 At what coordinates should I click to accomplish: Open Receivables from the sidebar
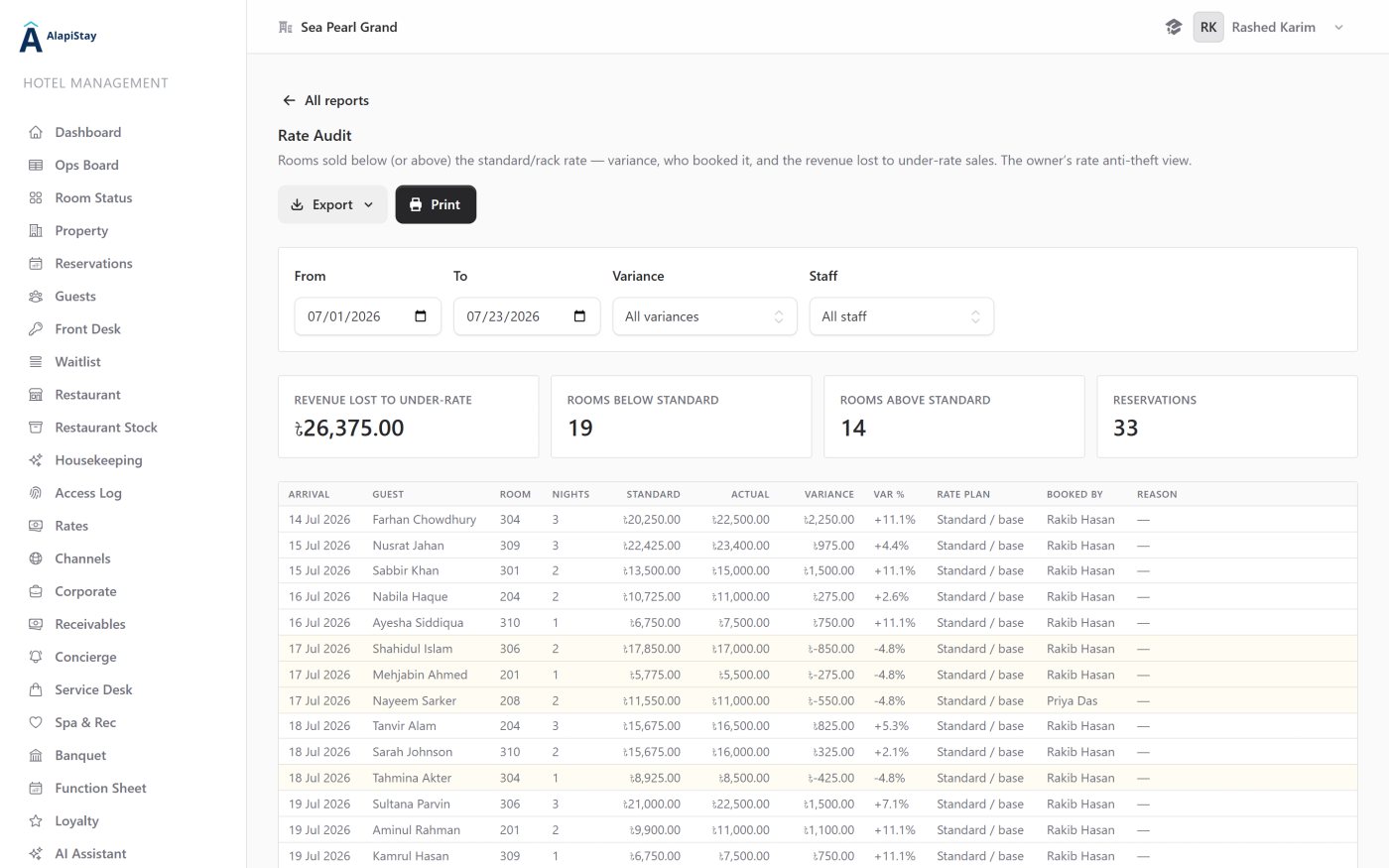pyautogui.click(x=90, y=623)
